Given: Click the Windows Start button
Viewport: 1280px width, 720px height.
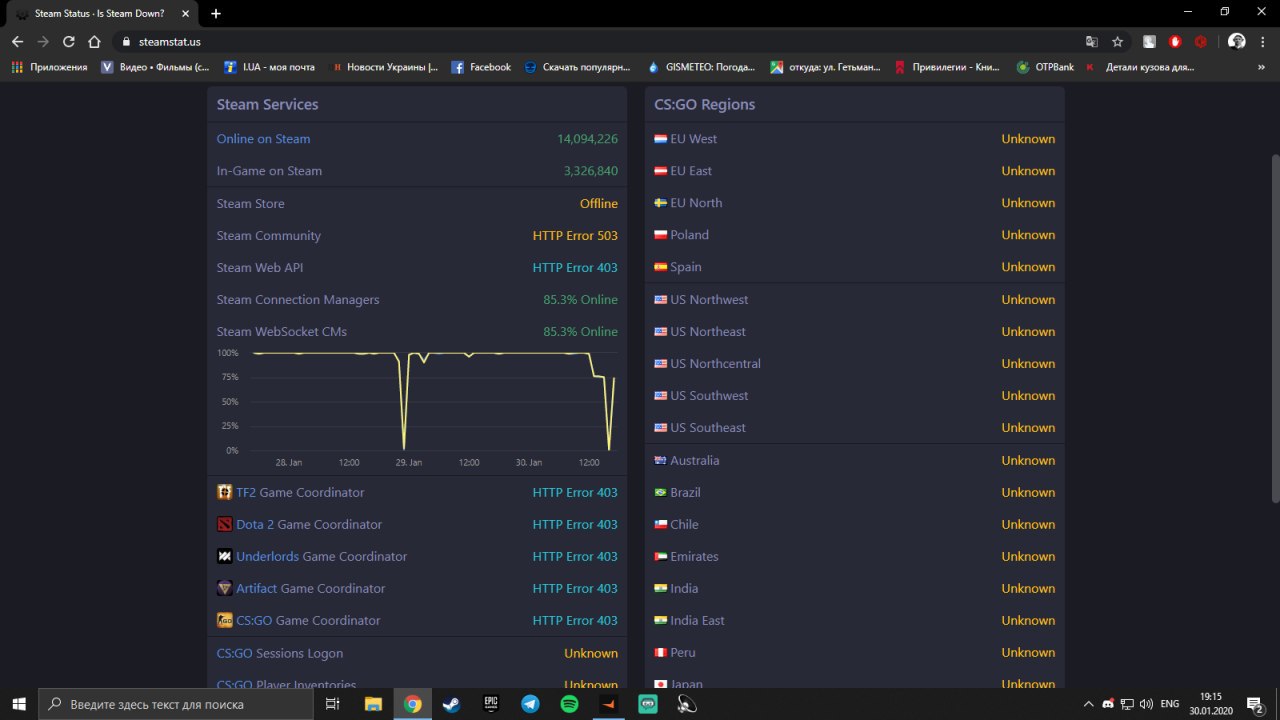Looking at the screenshot, I should click(x=19, y=704).
